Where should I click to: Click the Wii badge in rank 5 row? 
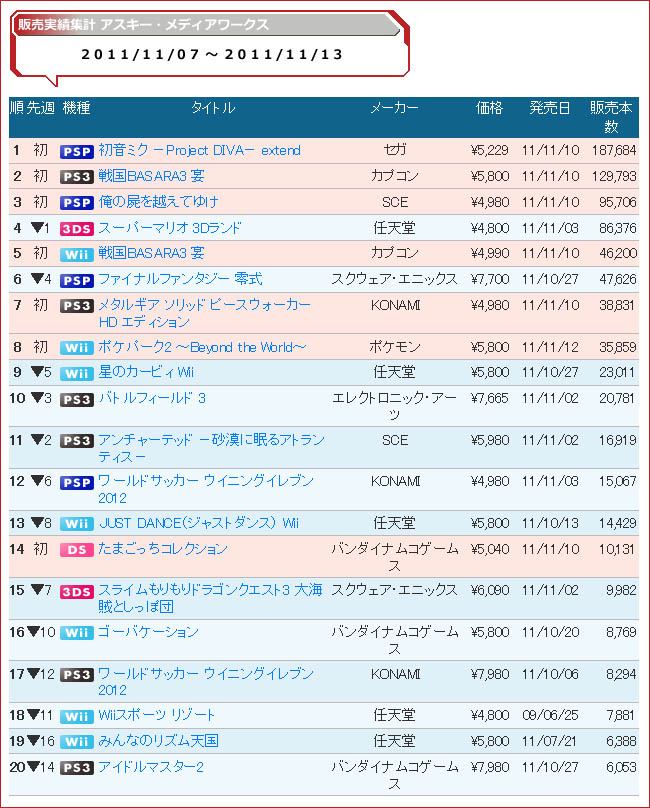77,254
